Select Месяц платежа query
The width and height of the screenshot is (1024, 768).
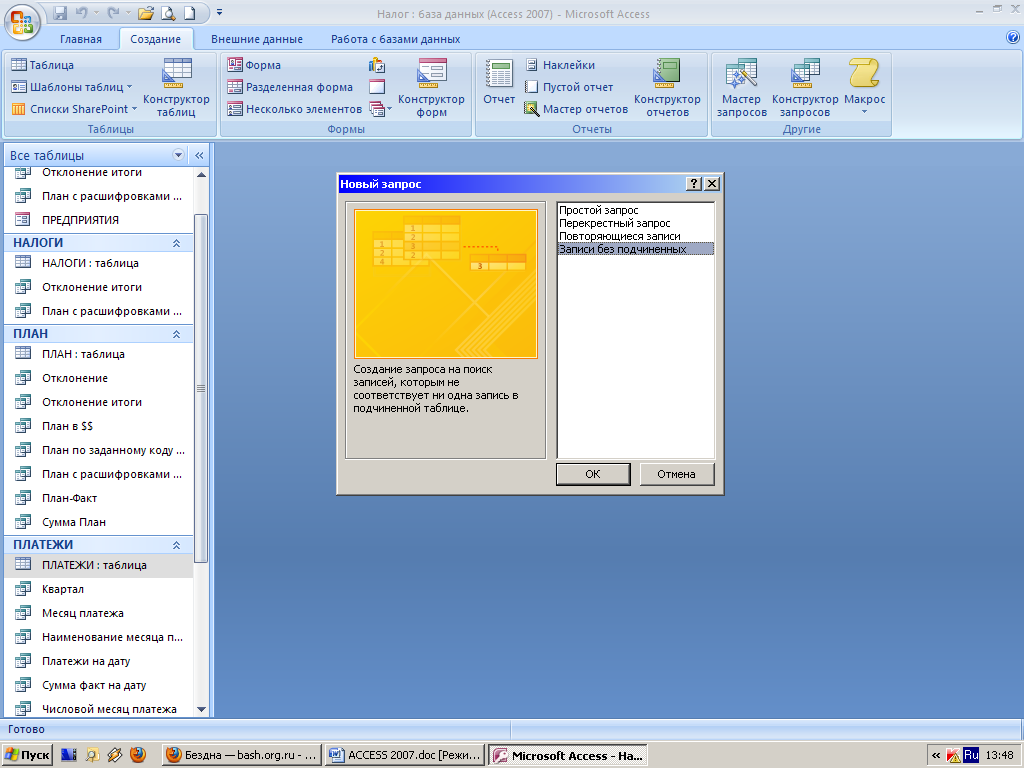[x=99, y=613]
